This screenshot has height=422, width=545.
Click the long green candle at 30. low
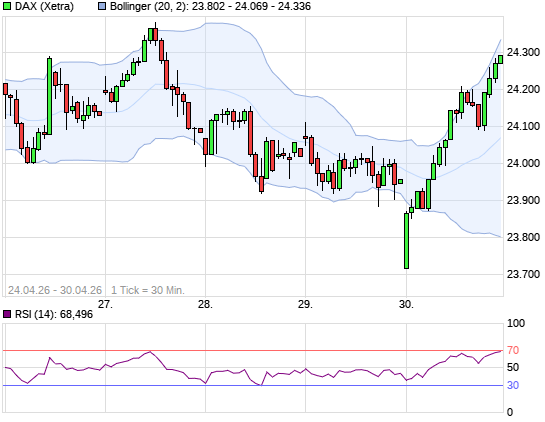point(406,241)
